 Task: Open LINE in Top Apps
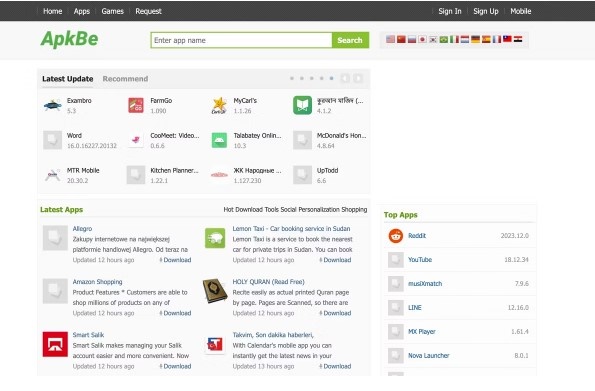414,307
